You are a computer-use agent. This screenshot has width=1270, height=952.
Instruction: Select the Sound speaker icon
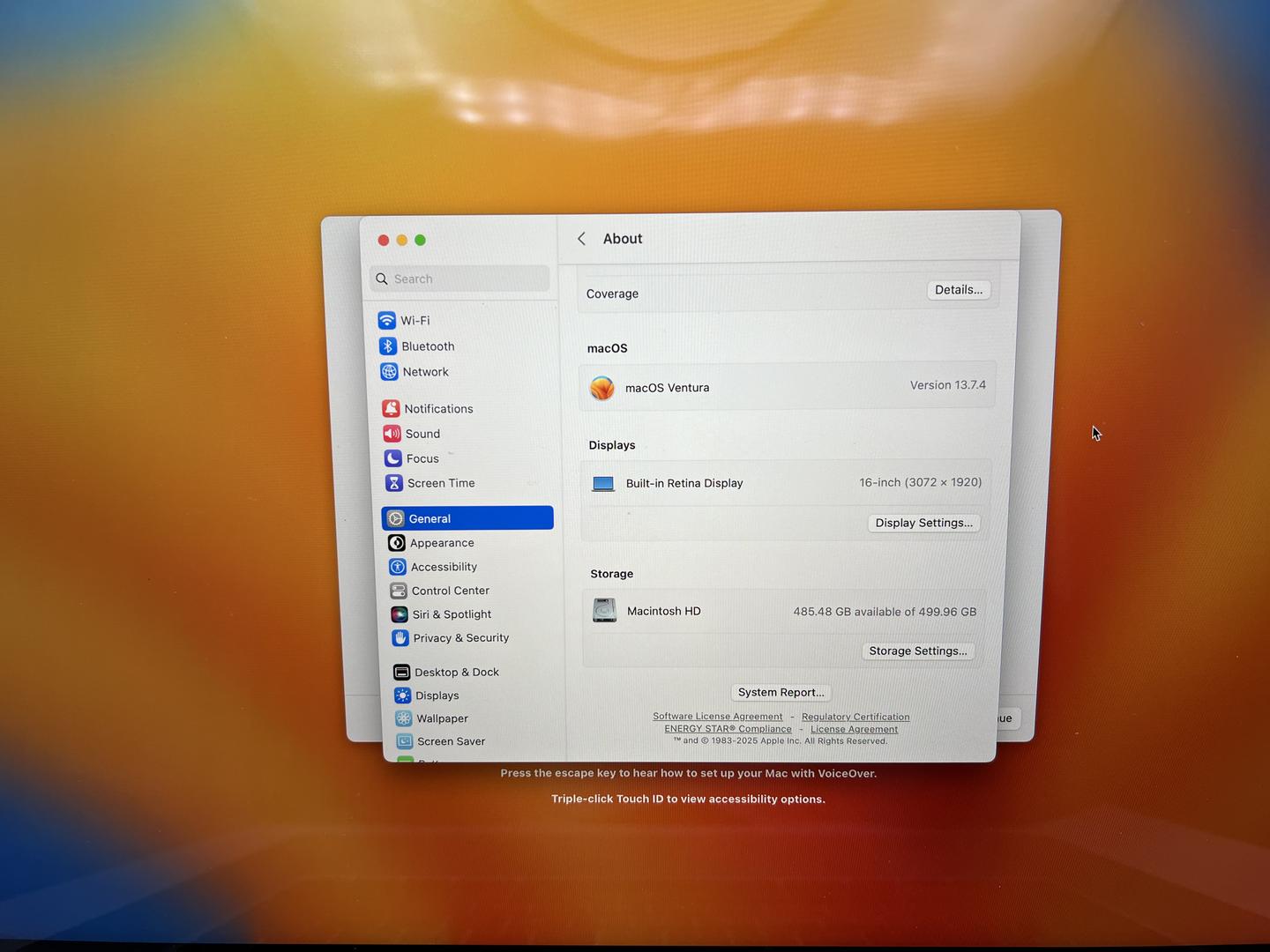coord(392,433)
